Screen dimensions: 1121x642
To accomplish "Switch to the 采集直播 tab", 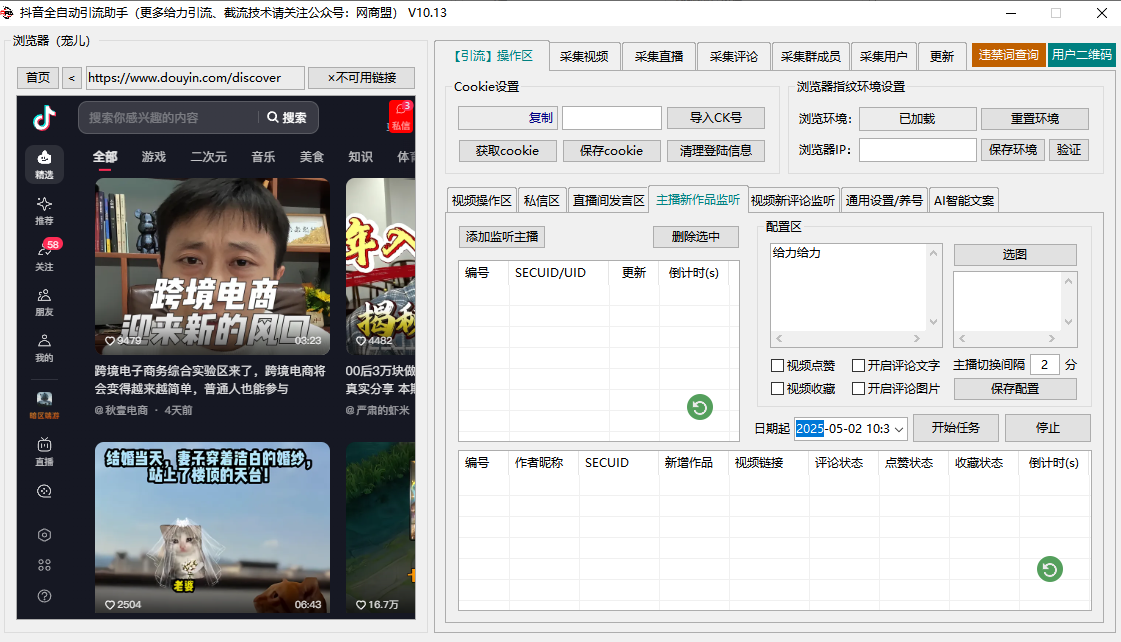I will click(658, 56).
